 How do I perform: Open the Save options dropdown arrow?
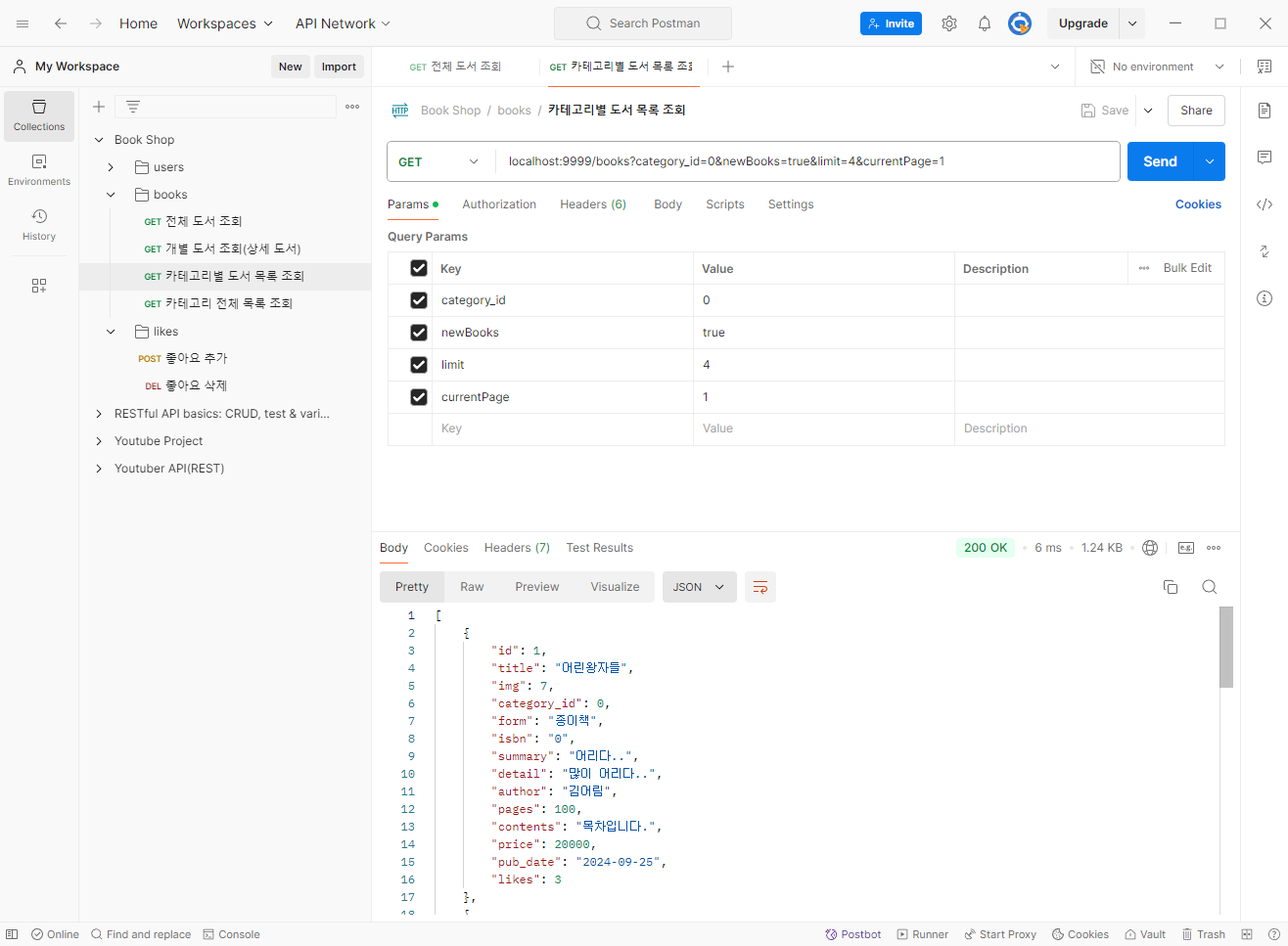click(1148, 111)
